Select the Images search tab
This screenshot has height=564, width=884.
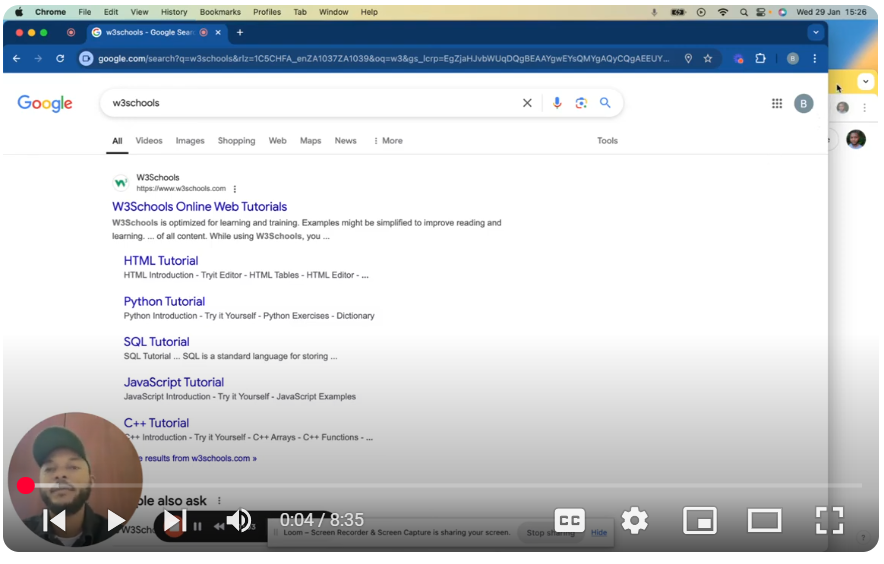[190, 141]
